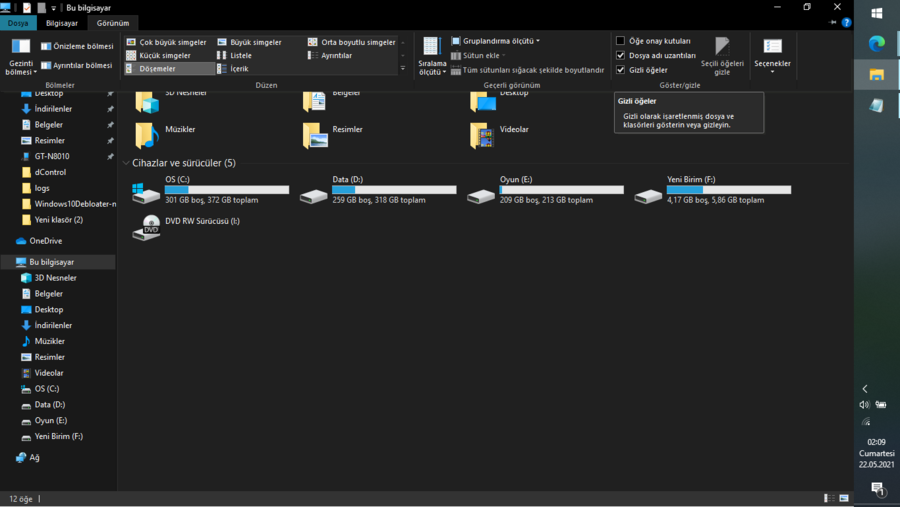
Task: Collapse the ribbon with the pin icon
Action: 832,22
